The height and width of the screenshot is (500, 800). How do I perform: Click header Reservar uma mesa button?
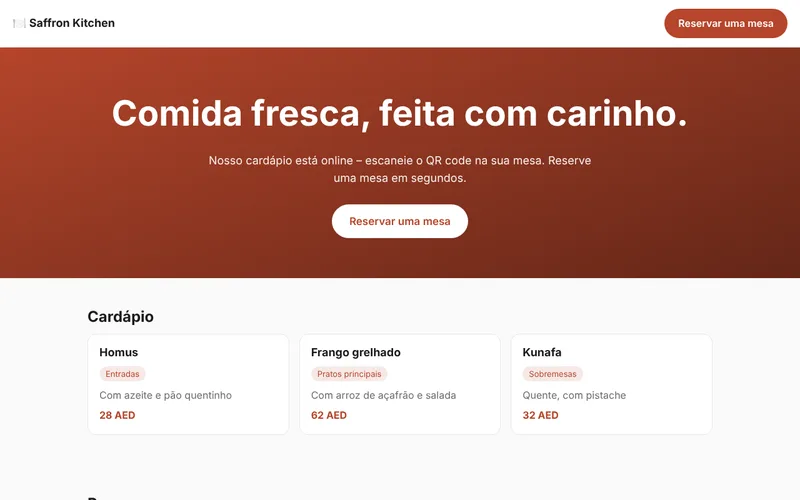click(725, 23)
